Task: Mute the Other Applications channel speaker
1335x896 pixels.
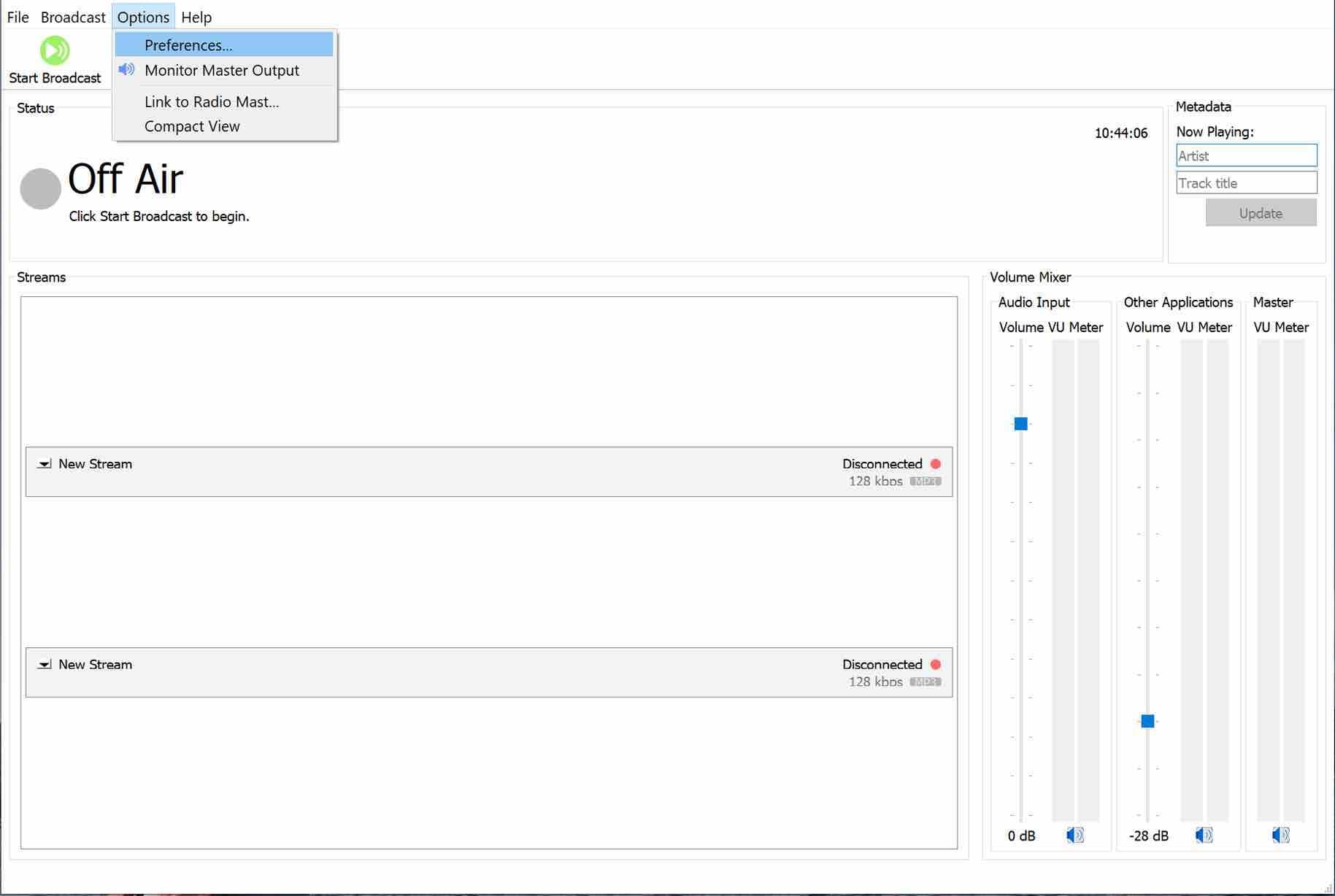Action: click(x=1204, y=835)
